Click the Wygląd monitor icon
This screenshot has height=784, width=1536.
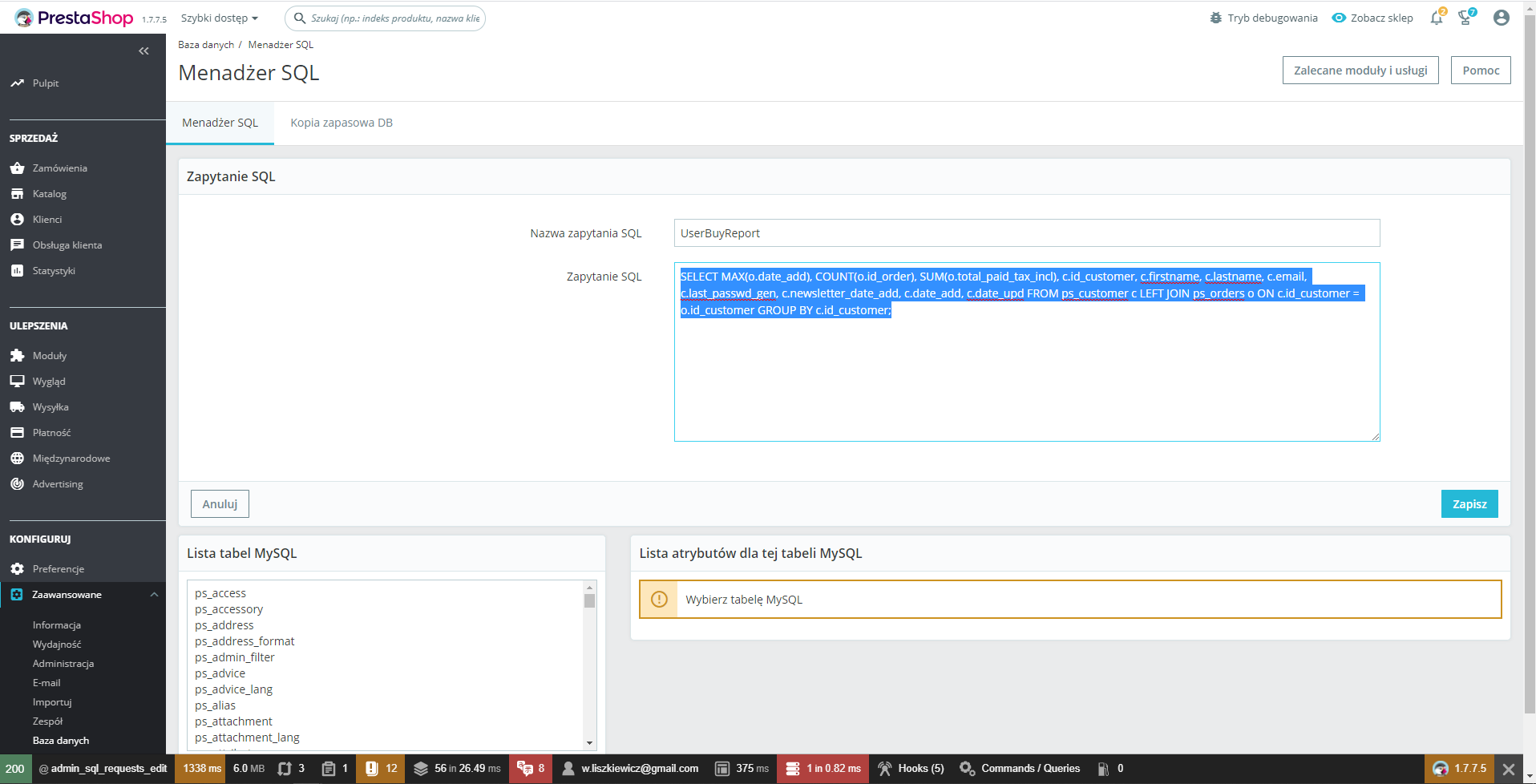(x=17, y=382)
